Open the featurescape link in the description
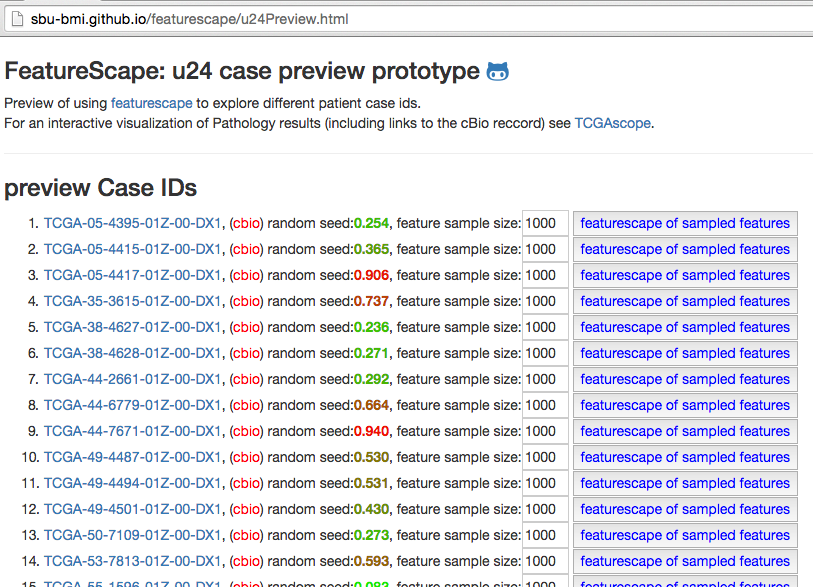 pos(151,102)
